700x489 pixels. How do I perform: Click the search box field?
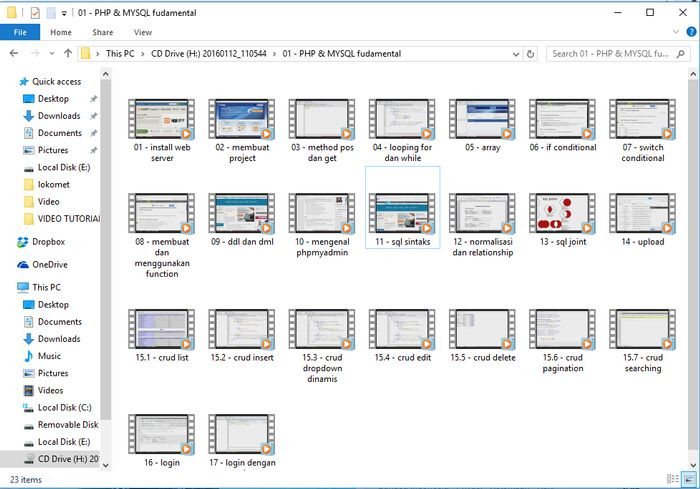(x=610, y=54)
